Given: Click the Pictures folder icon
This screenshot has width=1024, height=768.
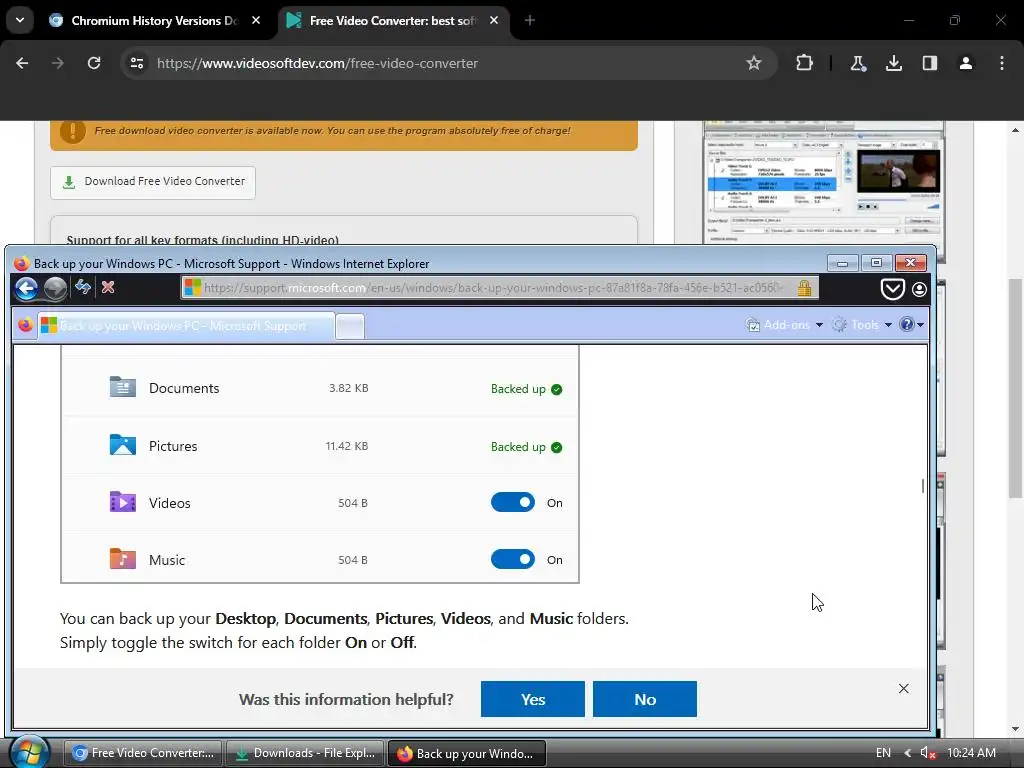Looking at the screenshot, I should 123,445.
